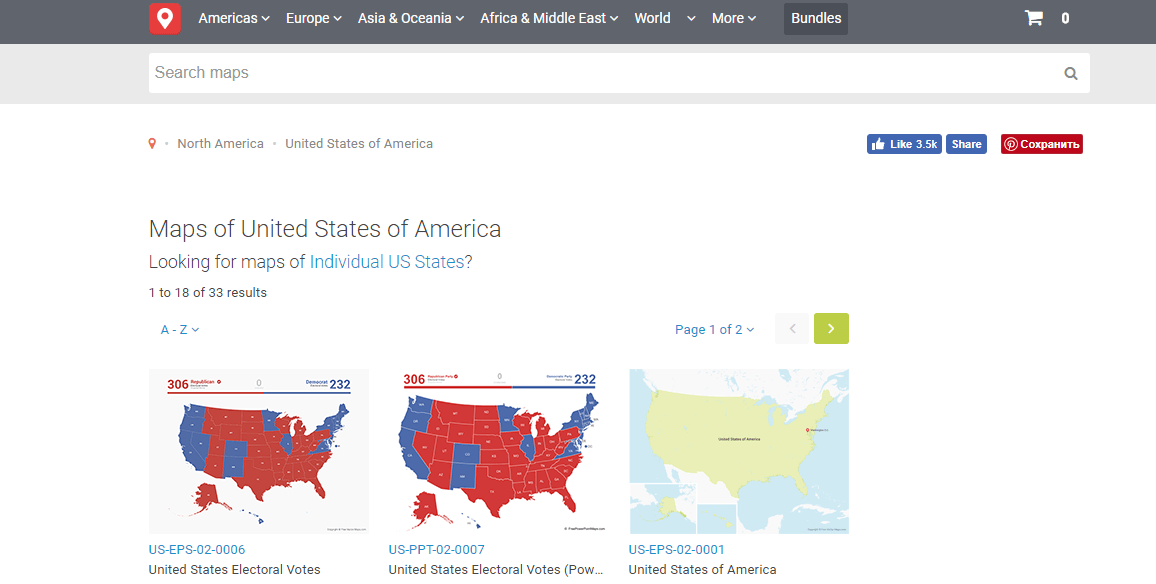Click the orange breadcrumb pin icon
Screen dimensions: 1156x584
click(x=152, y=144)
